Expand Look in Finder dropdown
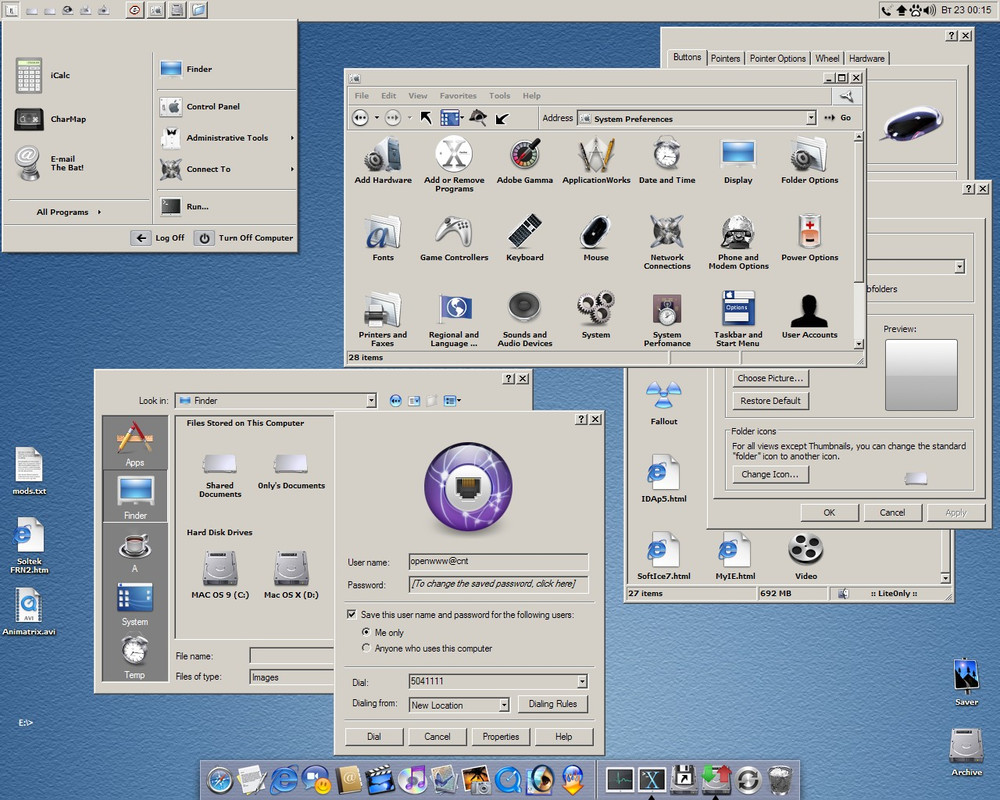The width and height of the screenshot is (1000, 800). tap(371, 401)
